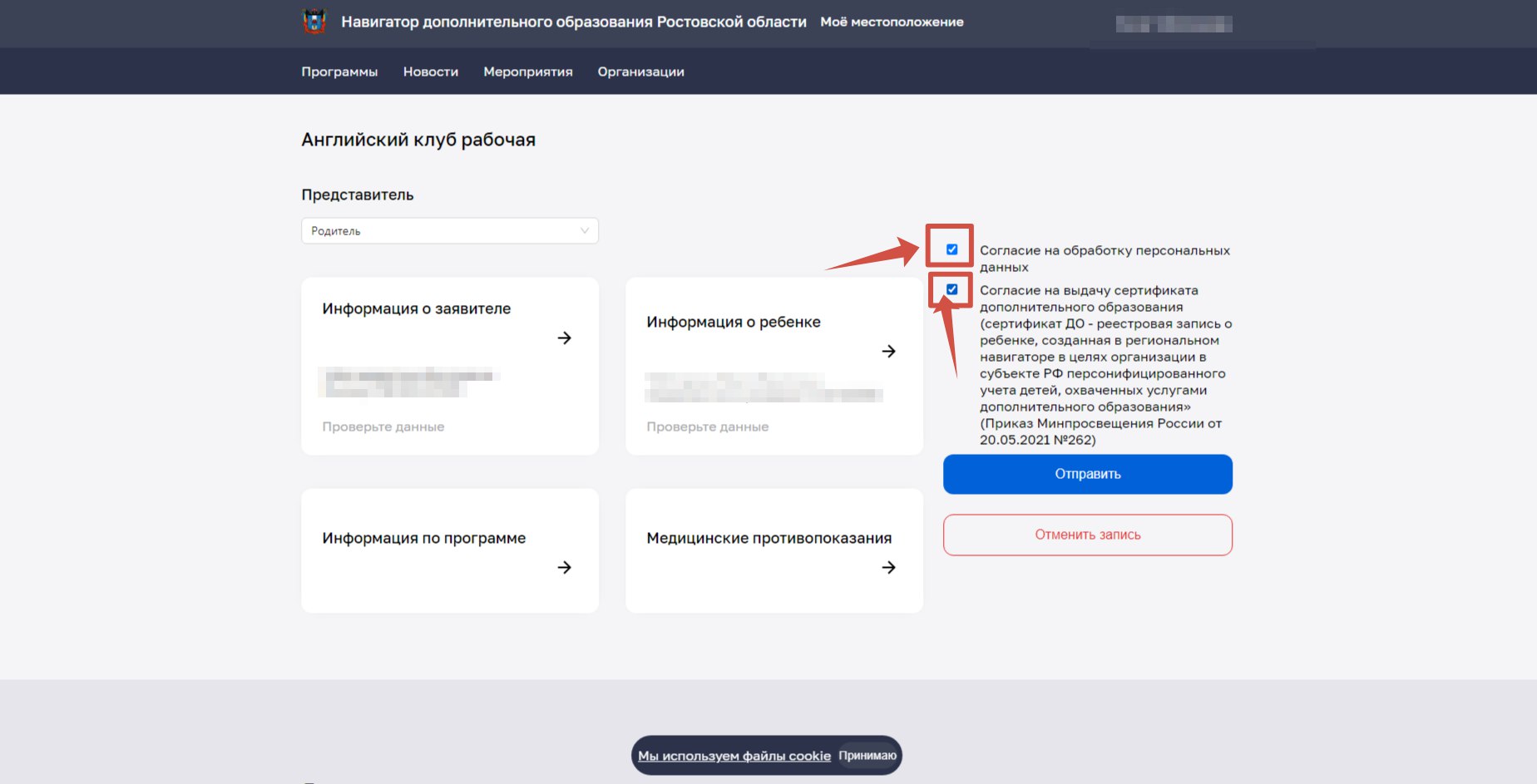Open the Новости menu item
This screenshot has width=1537, height=784.
pyautogui.click(x=430, y=71)
